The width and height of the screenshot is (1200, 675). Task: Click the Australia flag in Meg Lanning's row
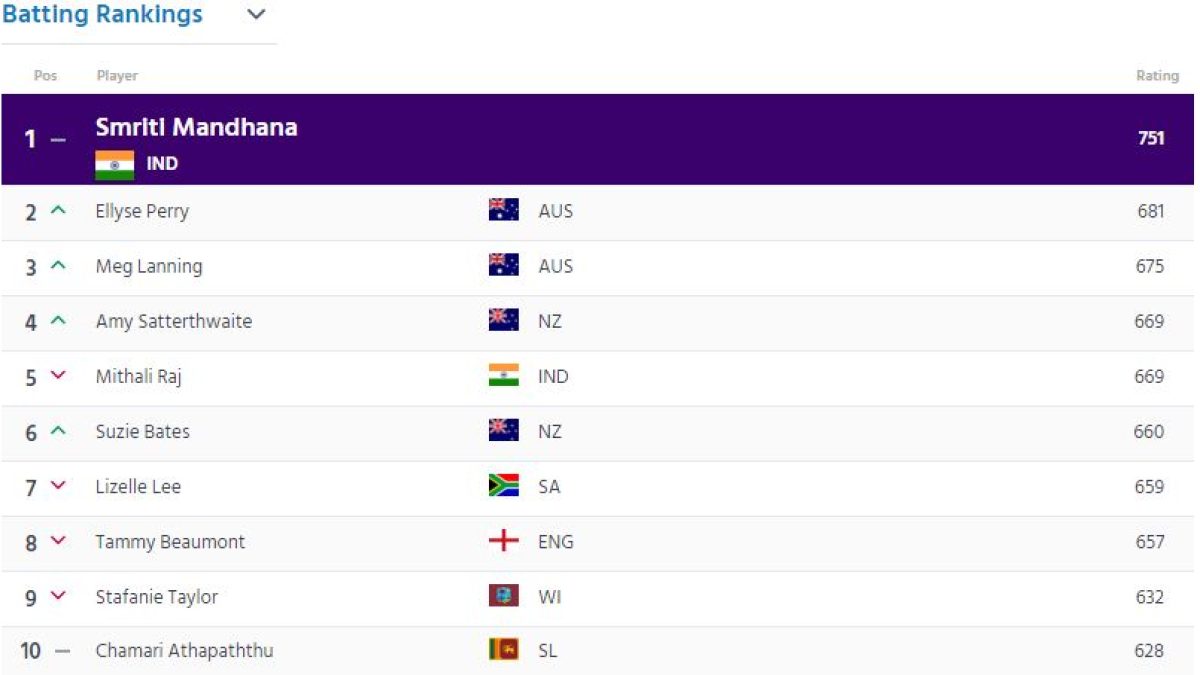point(503,265)
